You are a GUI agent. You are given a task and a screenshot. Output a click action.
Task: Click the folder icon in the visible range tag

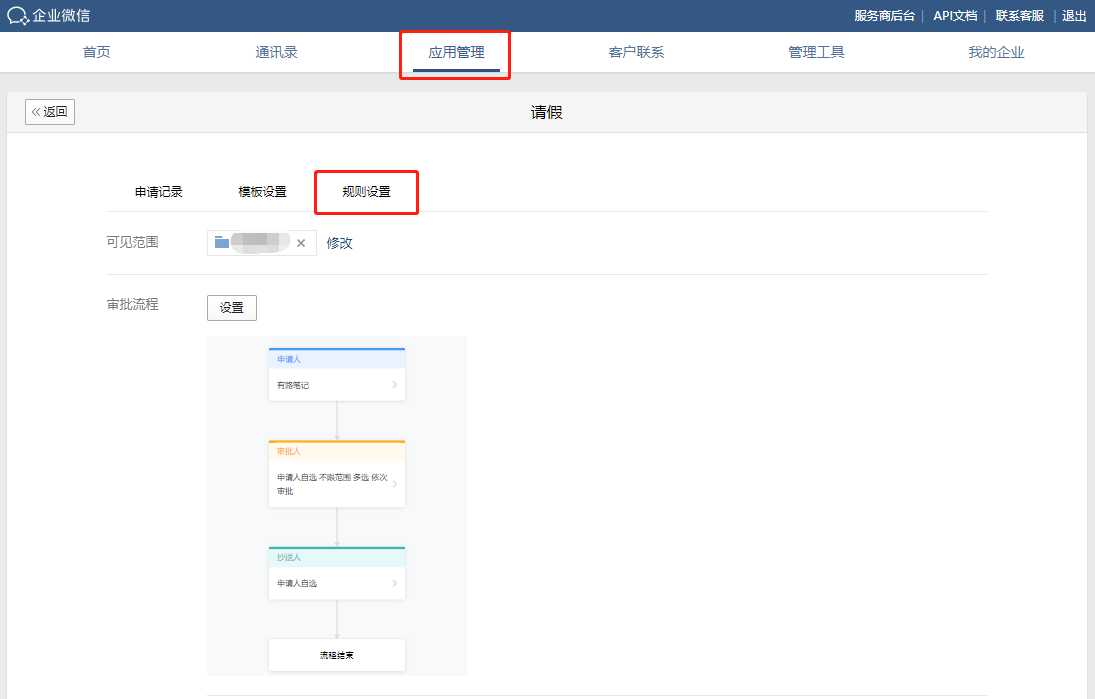[222, 242]
